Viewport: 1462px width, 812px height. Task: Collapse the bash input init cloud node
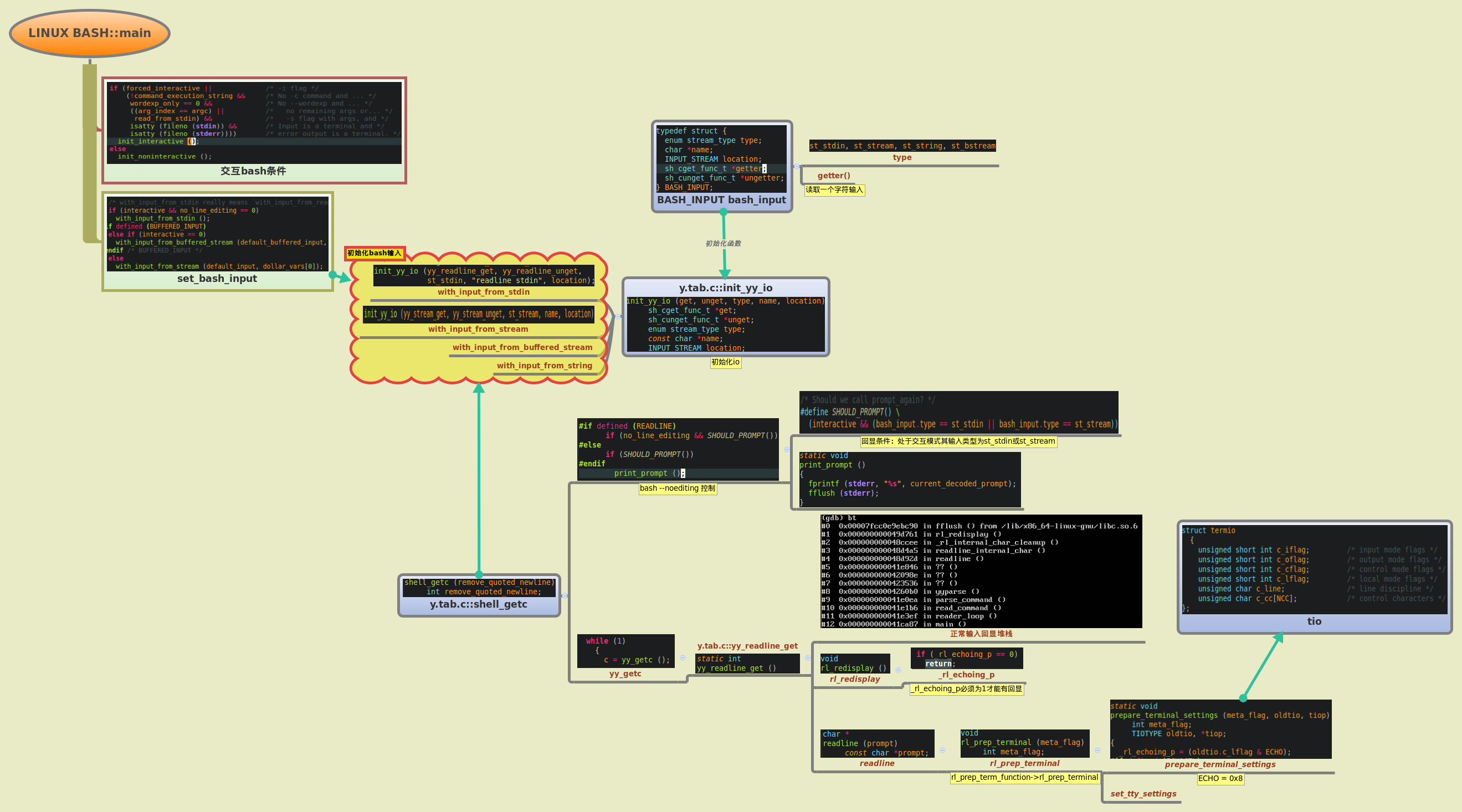(618, 317)
